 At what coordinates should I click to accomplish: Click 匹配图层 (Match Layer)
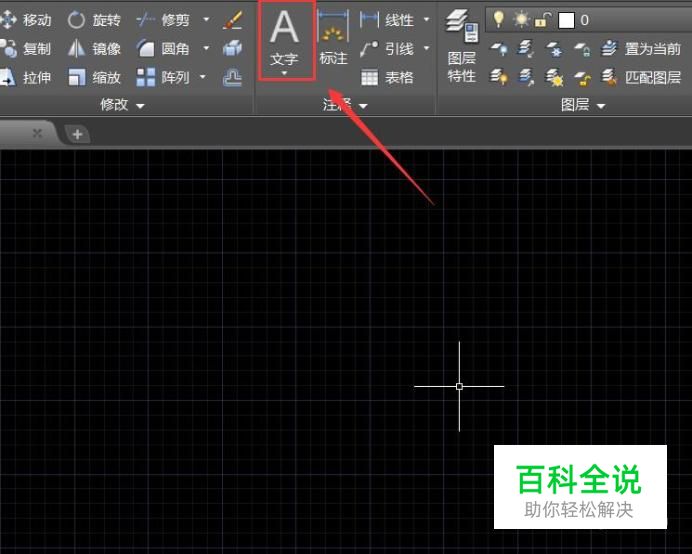[641, 78]
